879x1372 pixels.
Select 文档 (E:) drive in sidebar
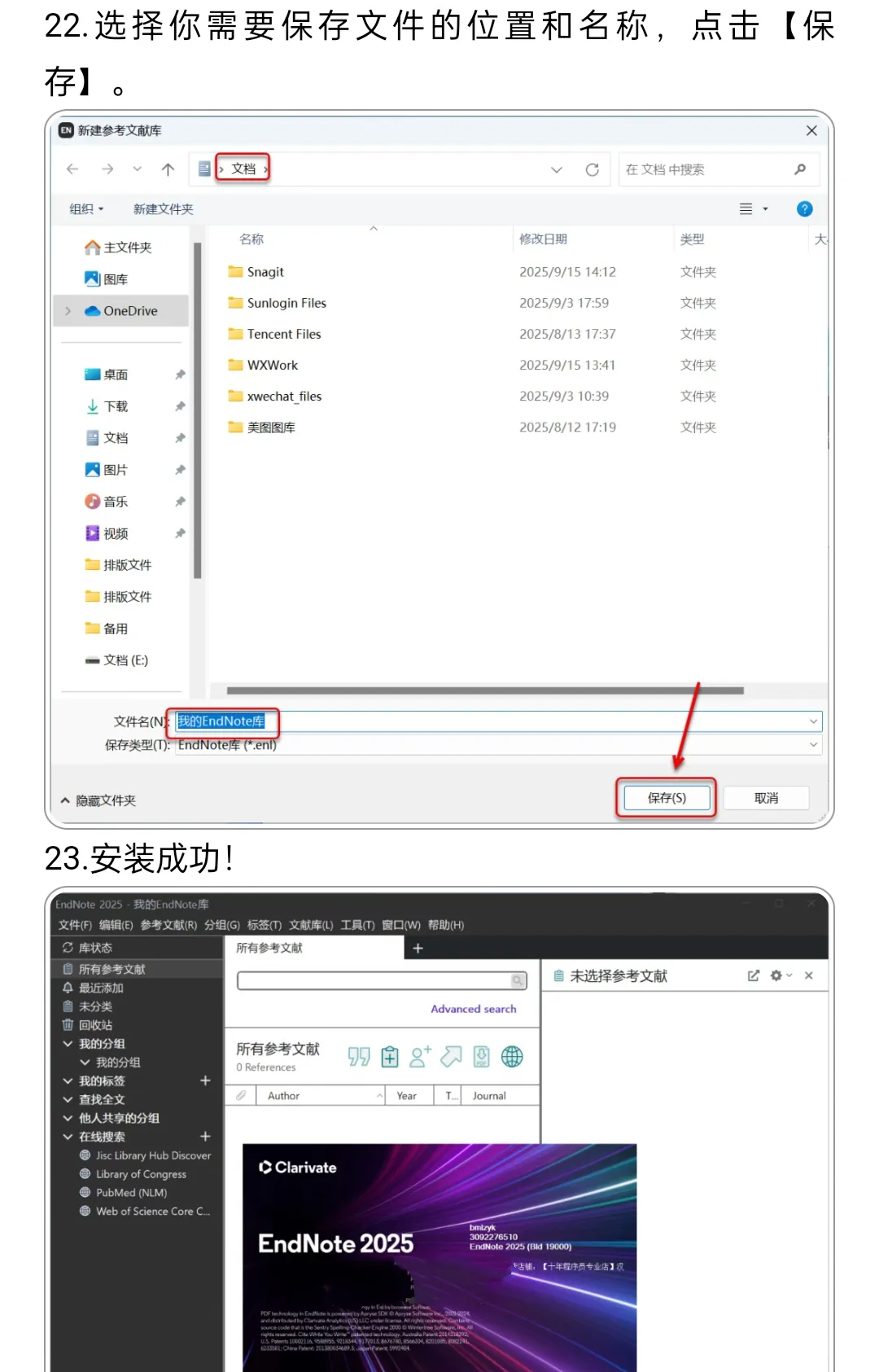(116, 660)
